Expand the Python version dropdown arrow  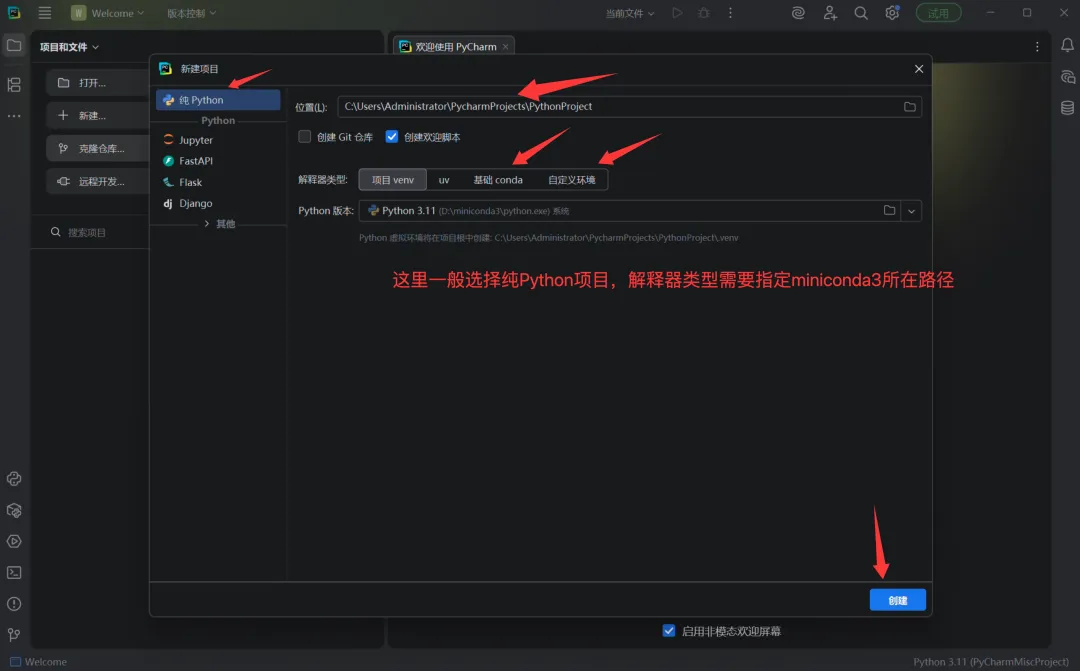911,211
